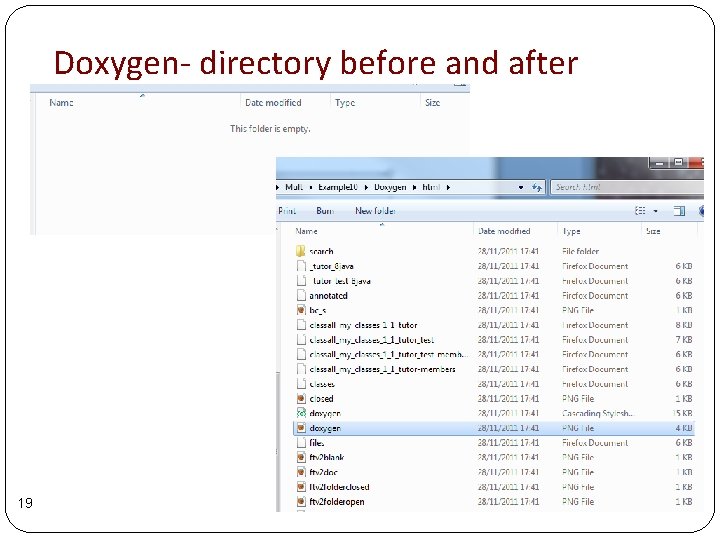Click the Search html input field
The height and width of the screenshot is (540, 720).
coord(627,187)
